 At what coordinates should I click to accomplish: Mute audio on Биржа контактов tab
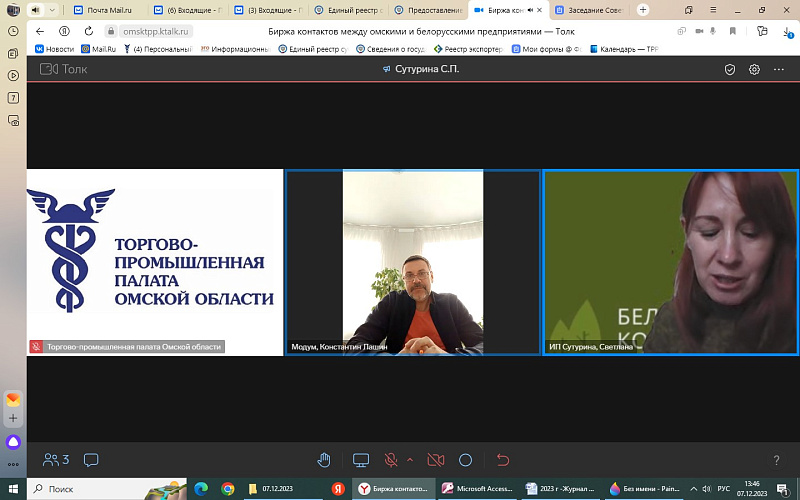pos(530,10)
